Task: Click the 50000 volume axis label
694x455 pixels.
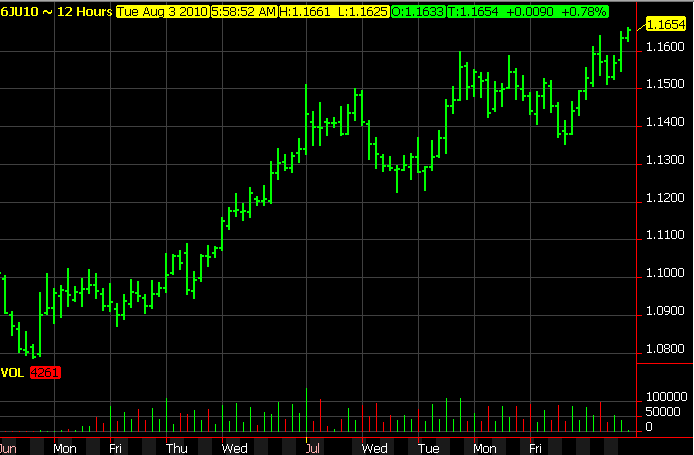Action: [x=663, y=412]
